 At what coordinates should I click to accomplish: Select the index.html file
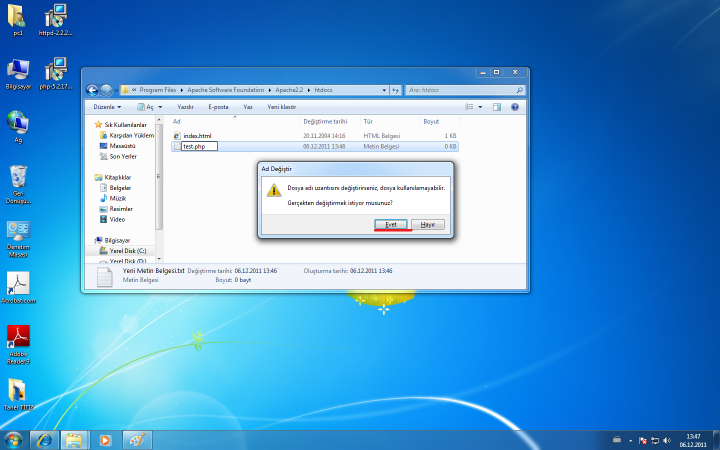tap(197, 135)
